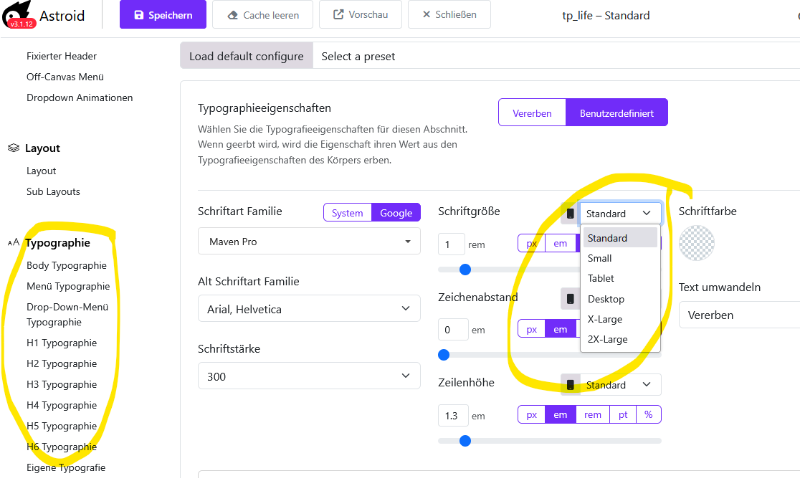This screenshot has width=800, height=478.
Task: Click the Layout section layers icon
Action: point(14,148)
